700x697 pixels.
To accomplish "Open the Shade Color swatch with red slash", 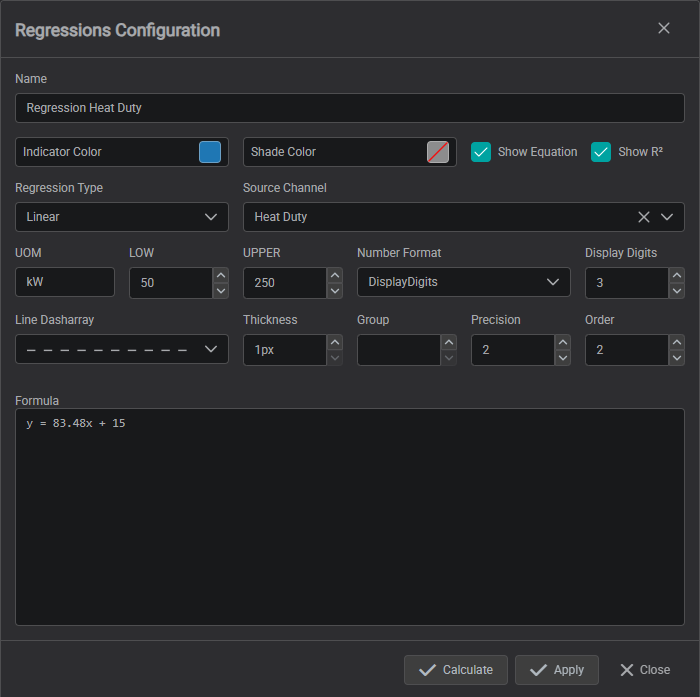I will point(438,152).
